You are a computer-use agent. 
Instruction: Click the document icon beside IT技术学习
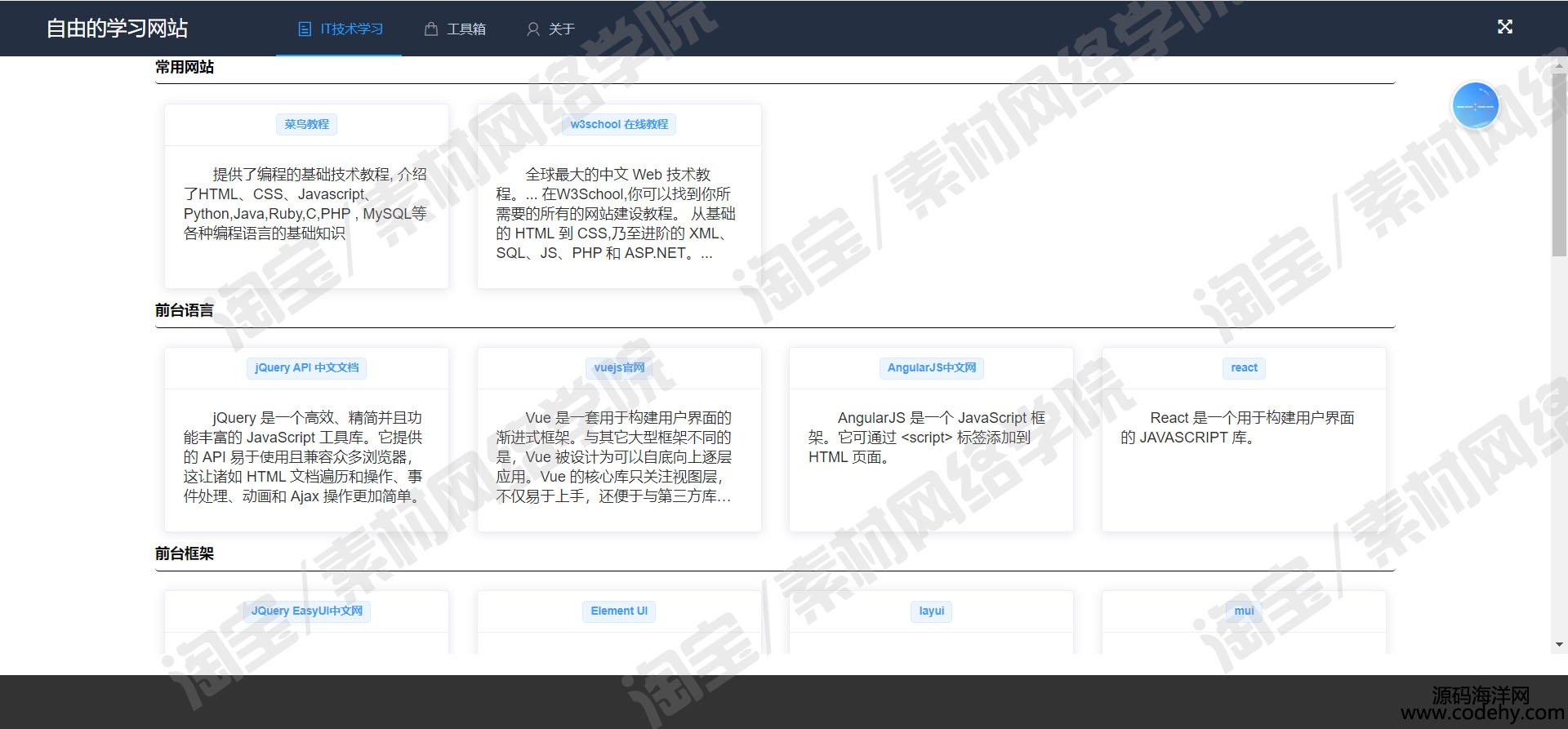tap(305, 29)
